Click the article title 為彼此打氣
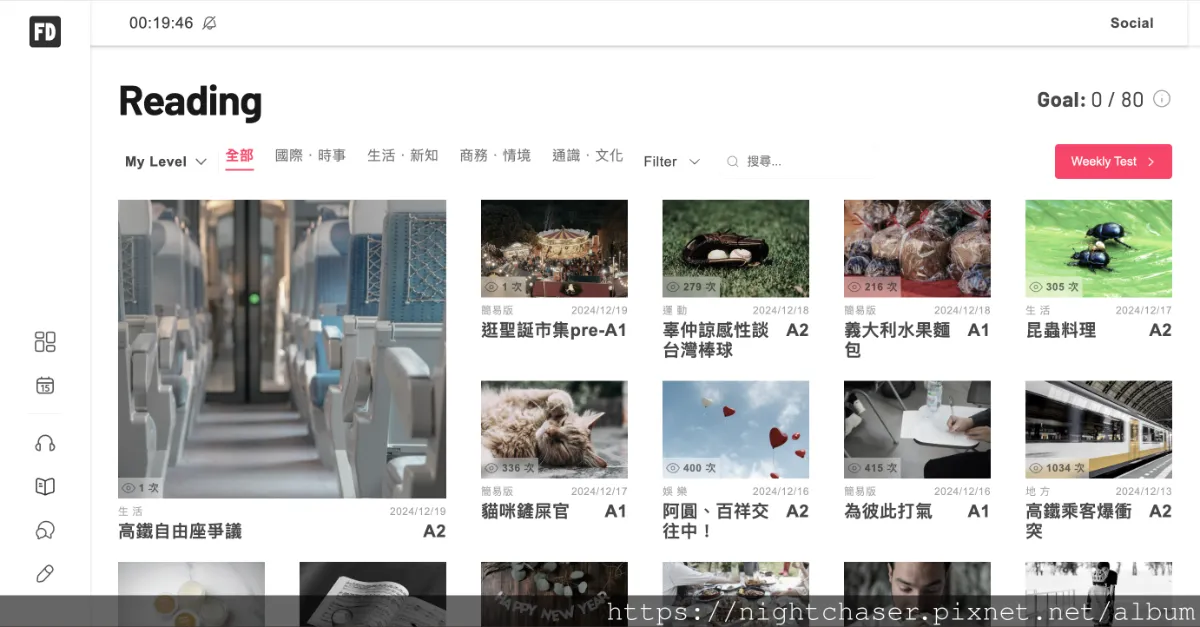Screen dimensions: 1200x627 [x=888, y=511]
